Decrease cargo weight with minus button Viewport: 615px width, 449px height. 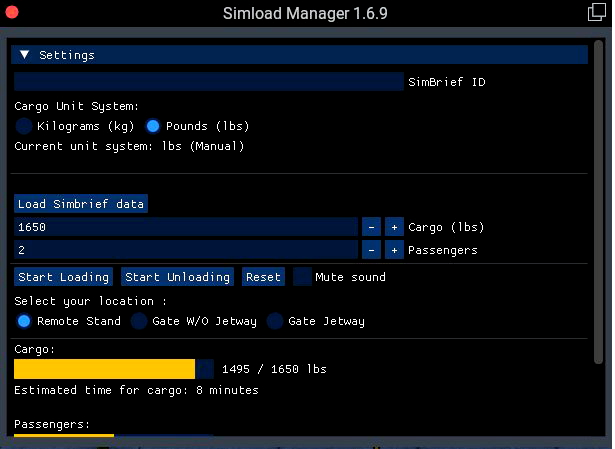click(371, 227)
